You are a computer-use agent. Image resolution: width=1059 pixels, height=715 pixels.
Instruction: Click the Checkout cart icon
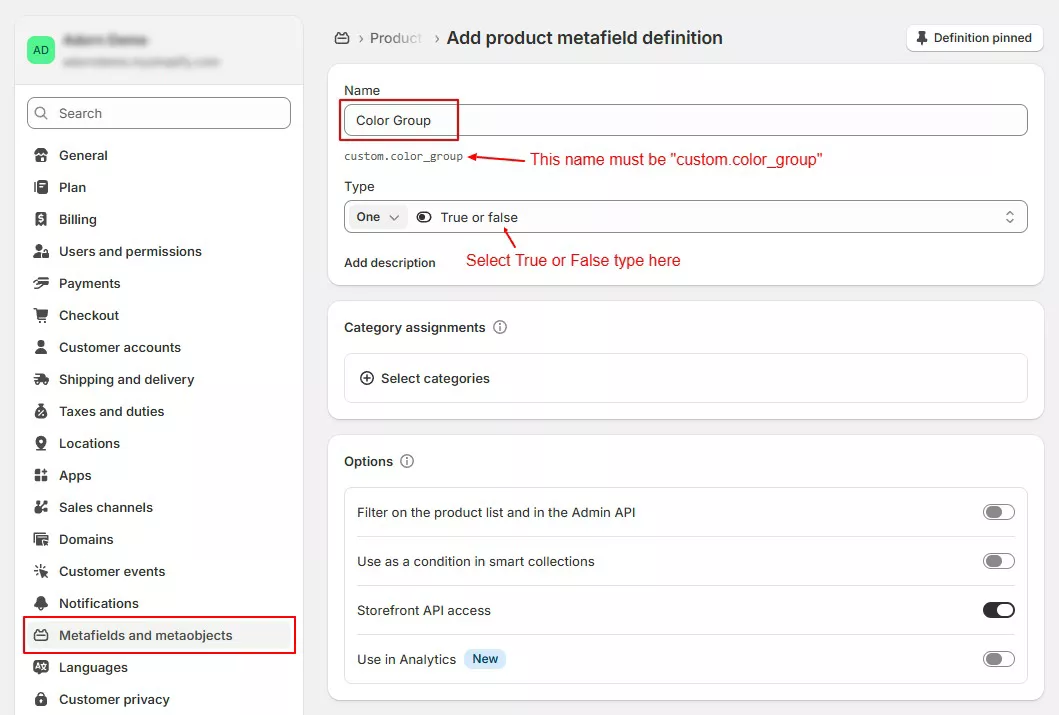[41, 316]
